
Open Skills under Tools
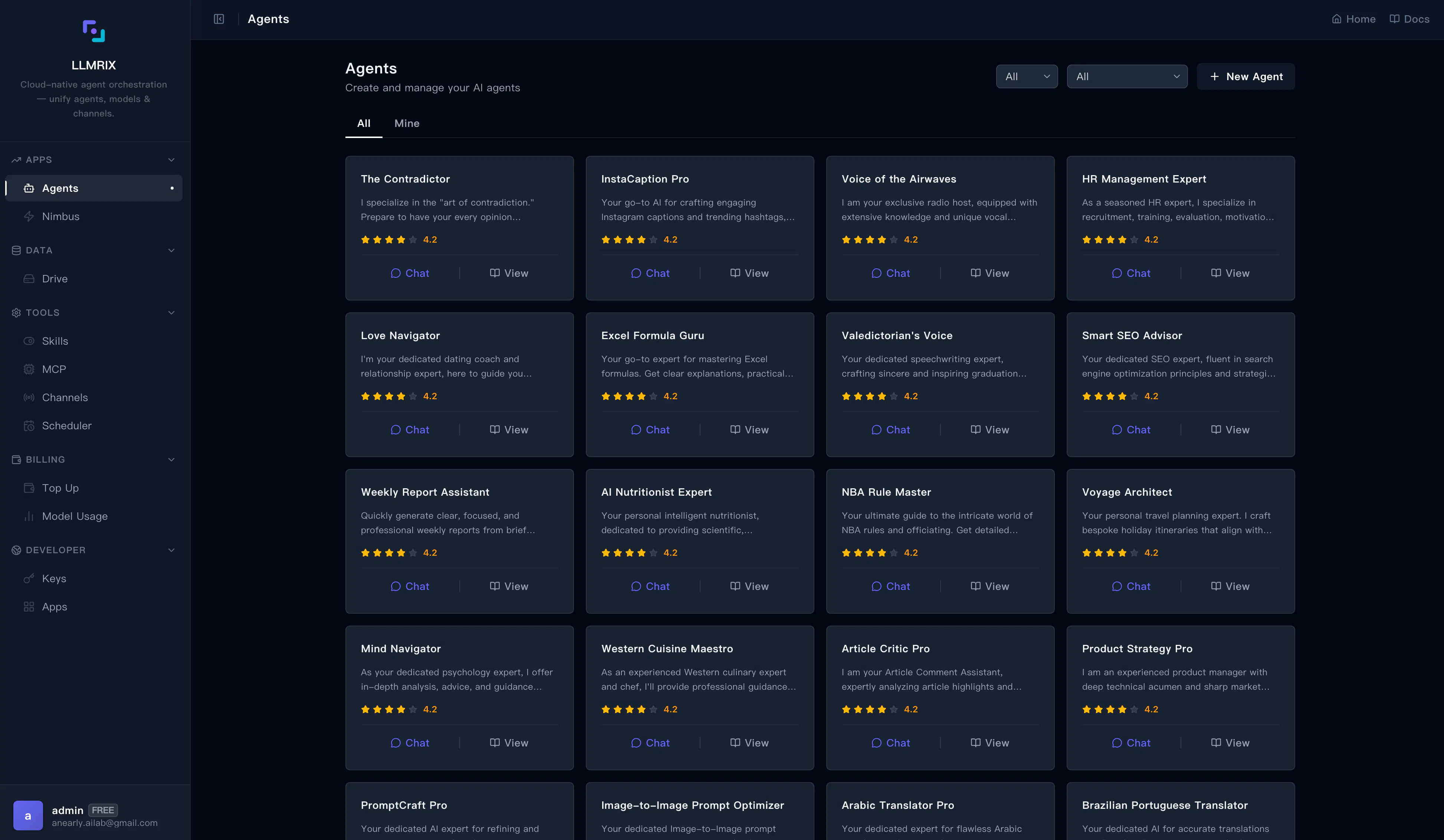tap(94, 341)
